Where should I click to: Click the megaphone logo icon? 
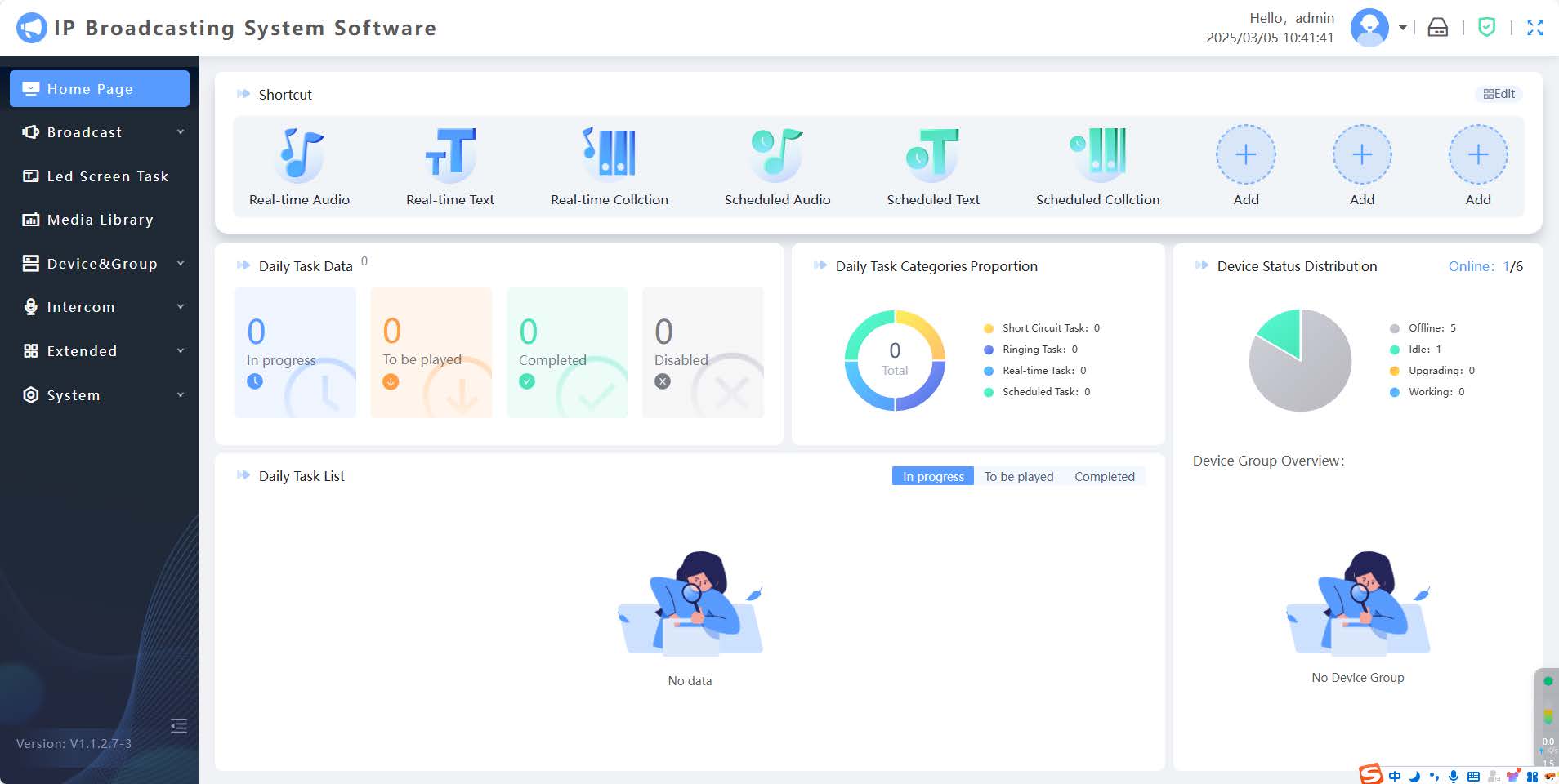coord(32,28)
